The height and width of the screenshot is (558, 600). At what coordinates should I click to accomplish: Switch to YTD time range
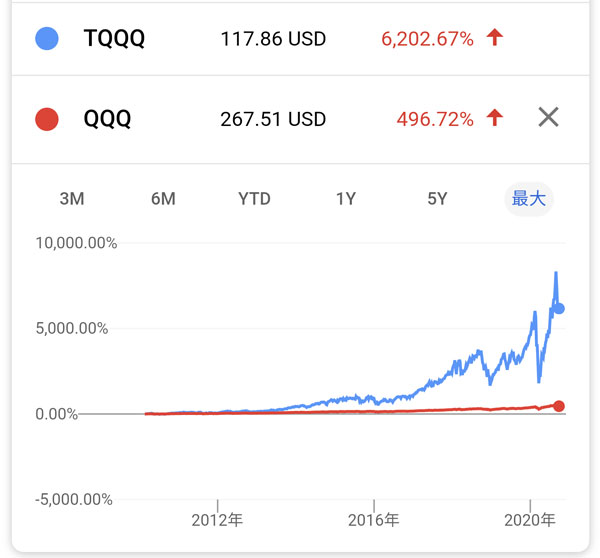click(x=254, y=198)
